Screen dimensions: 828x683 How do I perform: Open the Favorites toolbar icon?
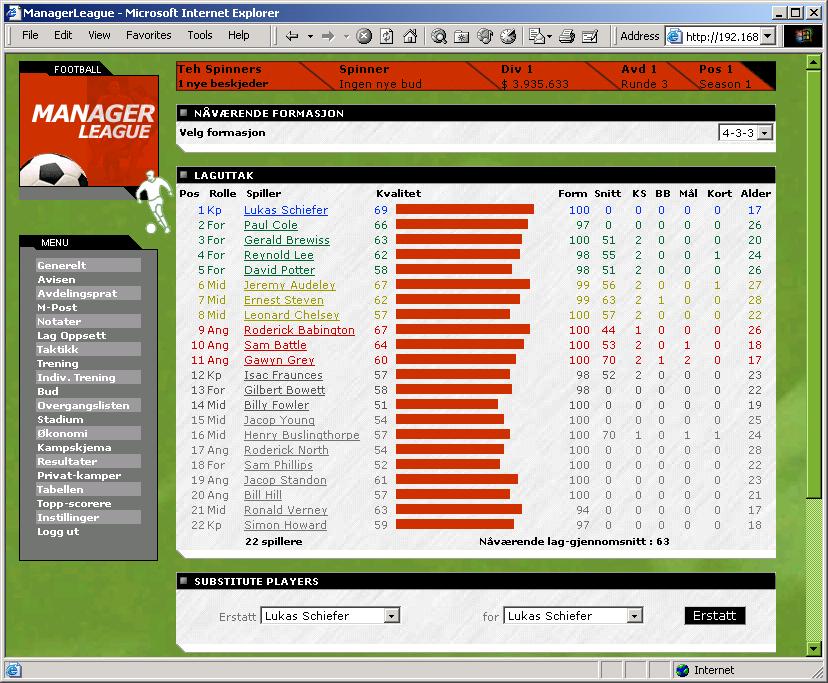tap(462, 36)
